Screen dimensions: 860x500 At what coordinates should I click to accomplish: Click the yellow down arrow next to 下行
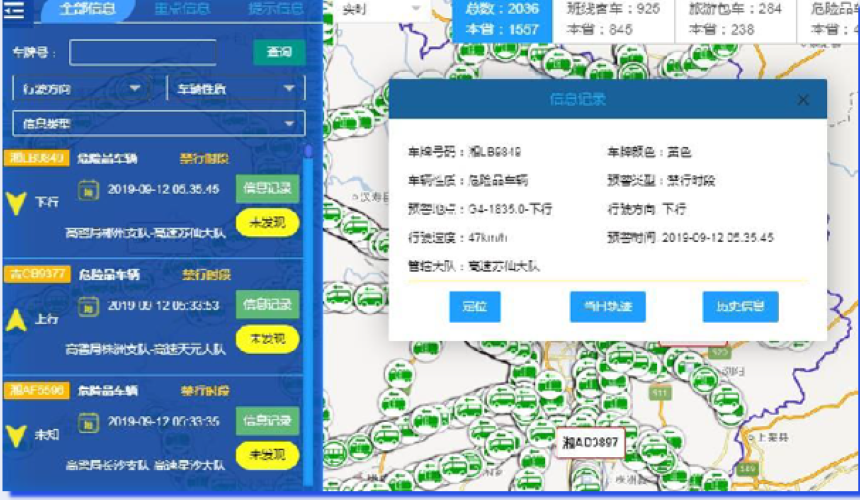(16, 203)
